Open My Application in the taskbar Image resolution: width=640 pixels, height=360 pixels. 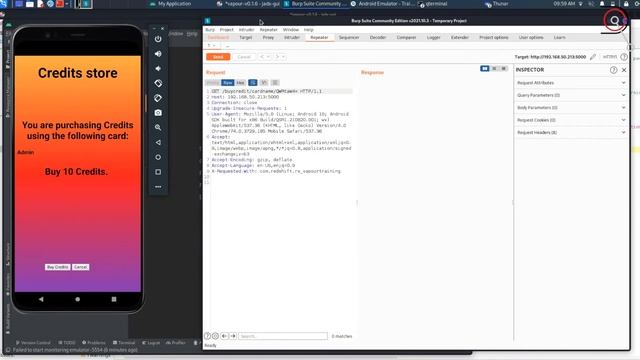[171, 4]
